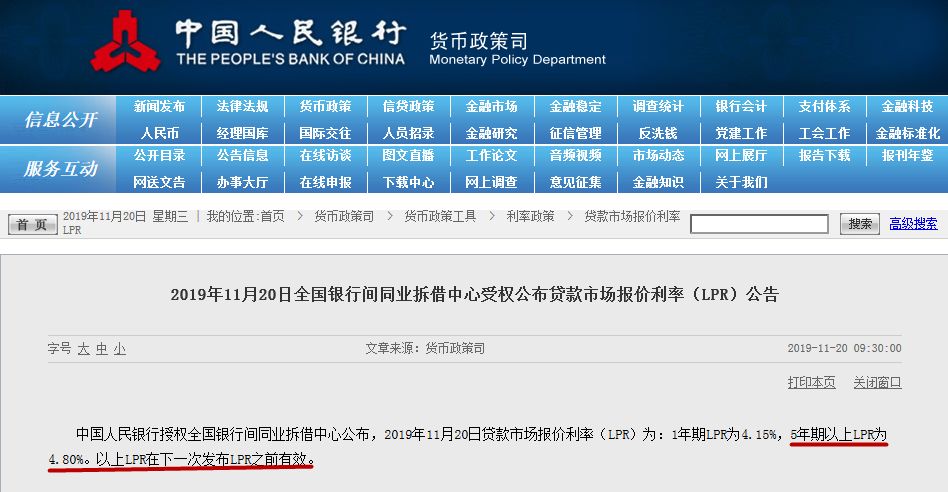Click the timestamp 2019-11-20 09:30:00
This screenshot has width=948, height=492.
(x=844, y=348)
